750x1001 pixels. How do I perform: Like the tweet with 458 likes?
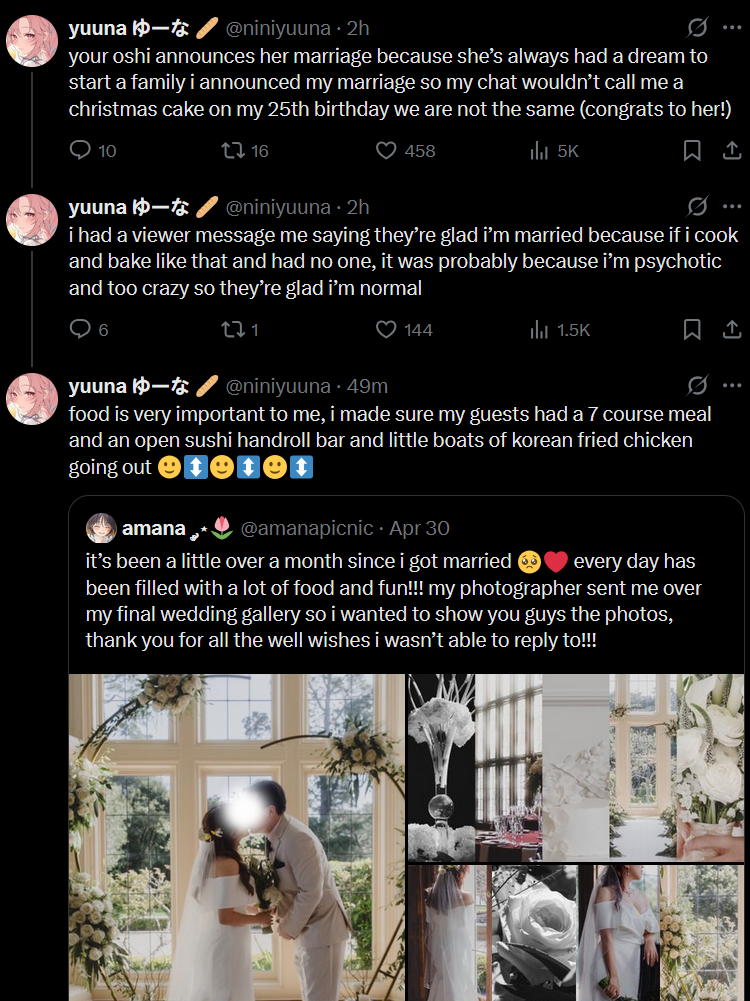[386, 151]
